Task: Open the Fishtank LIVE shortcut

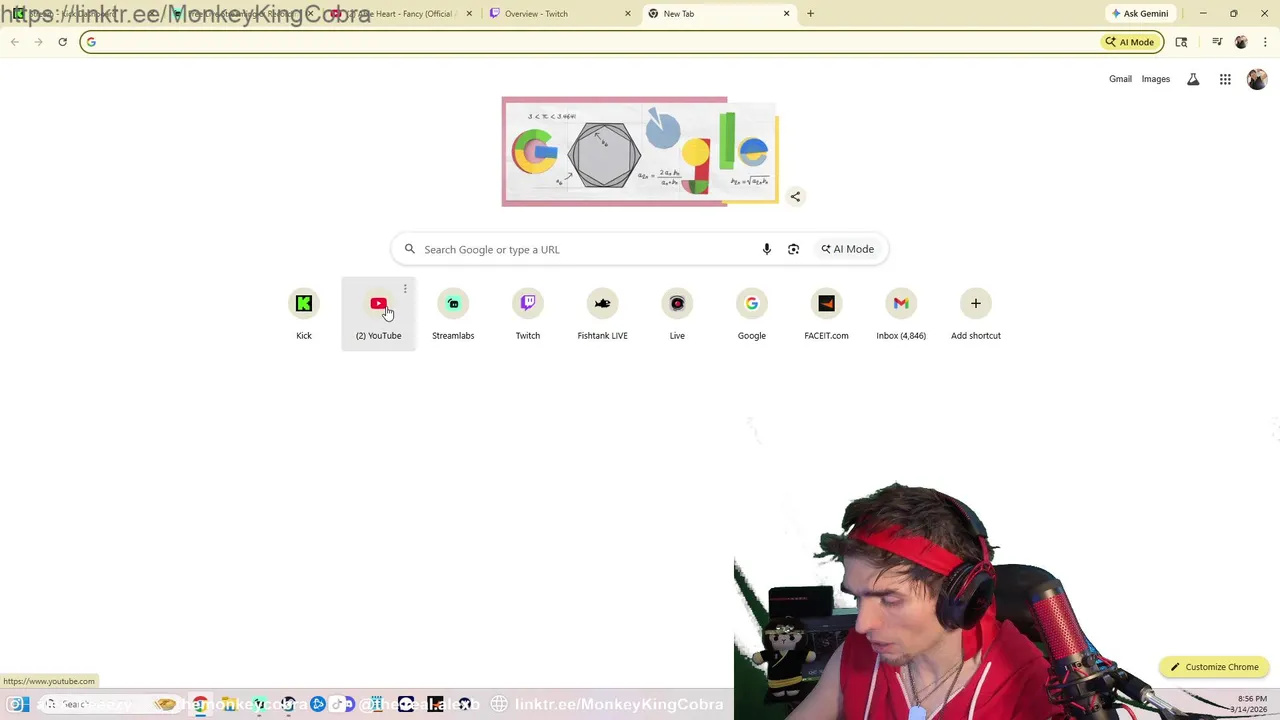Action: 602,314
